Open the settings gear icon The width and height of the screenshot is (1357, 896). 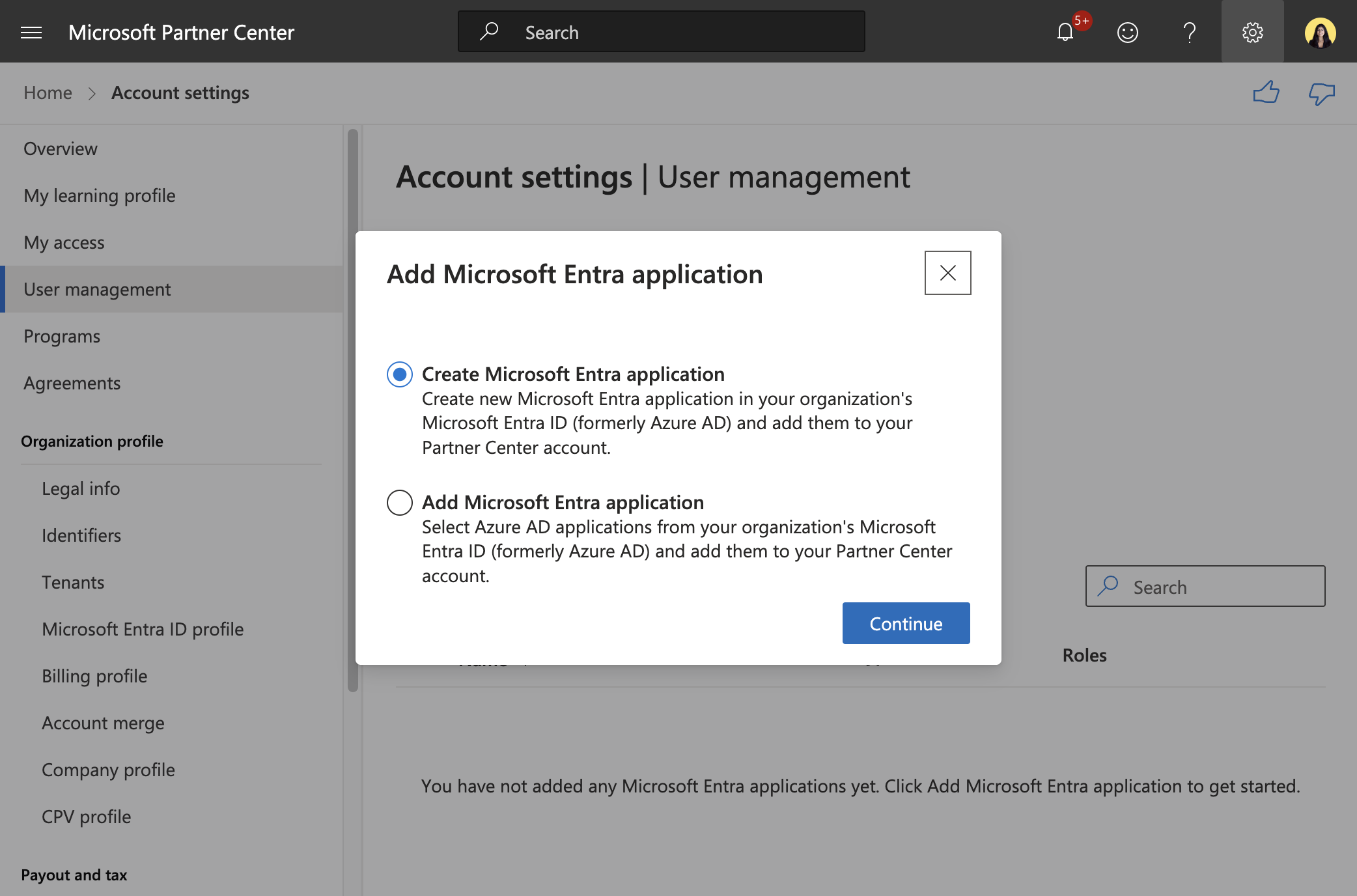pyautogui.click(x=1253, y=32)
